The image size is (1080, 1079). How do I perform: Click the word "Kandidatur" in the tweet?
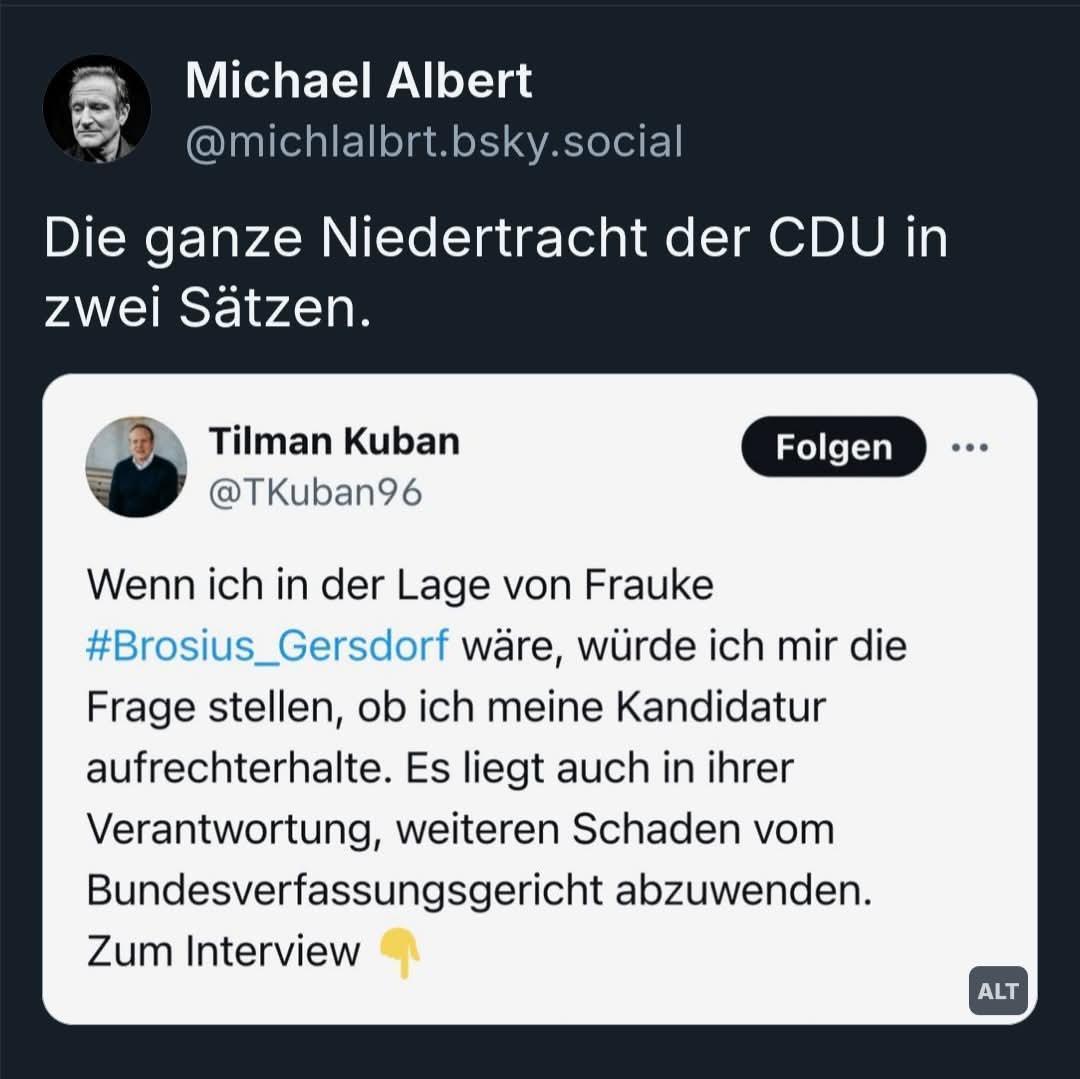point(721,707)
